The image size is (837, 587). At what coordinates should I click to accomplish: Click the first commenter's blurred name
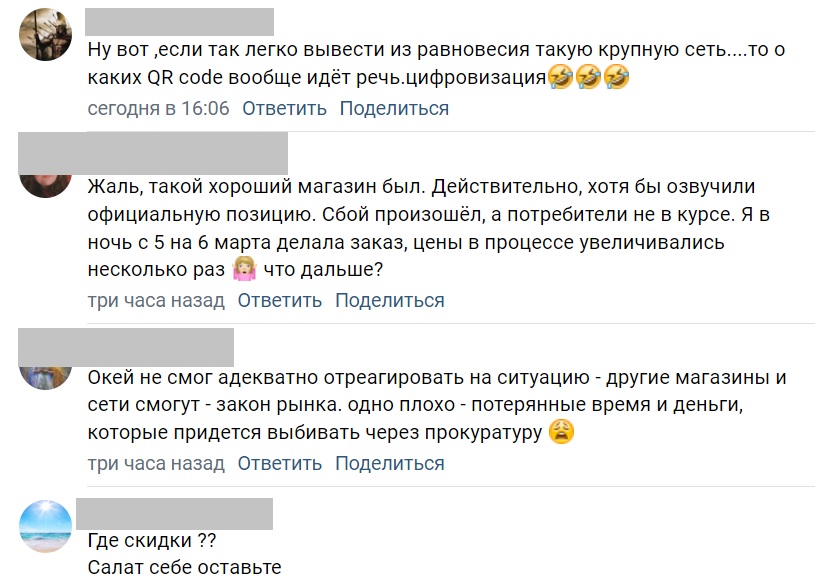[180, 22]
